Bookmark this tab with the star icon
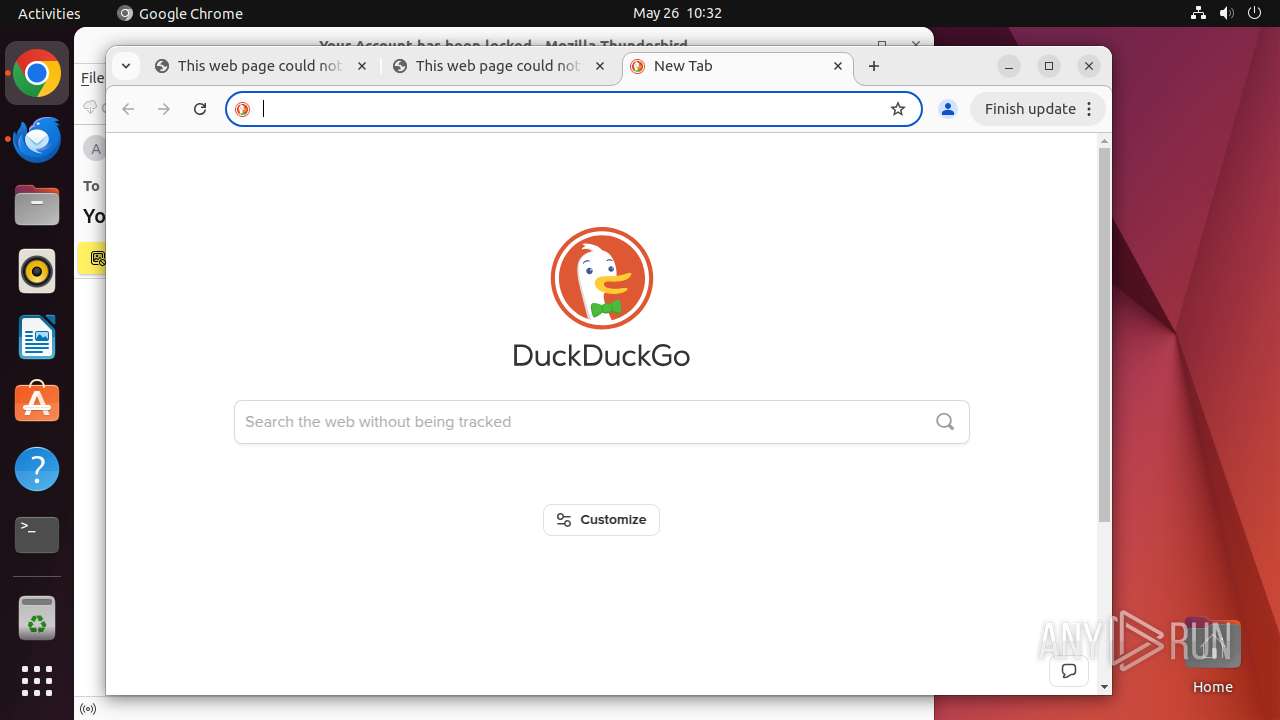Image resolution: width=1280 pixels, height=720 pixels. pos(898,109)
